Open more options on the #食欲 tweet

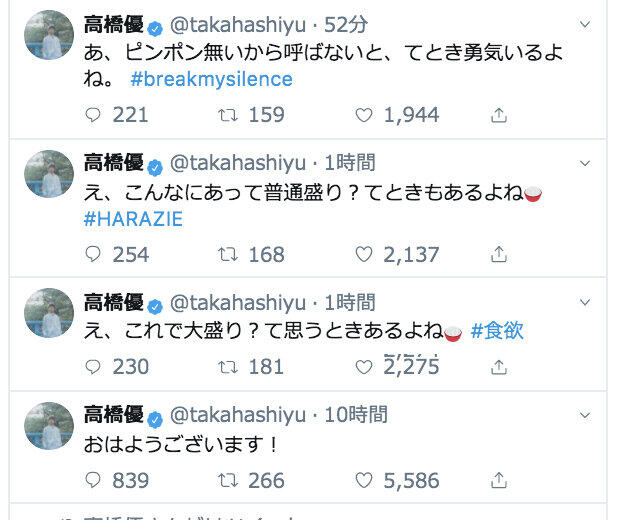[x=583, y=302]
